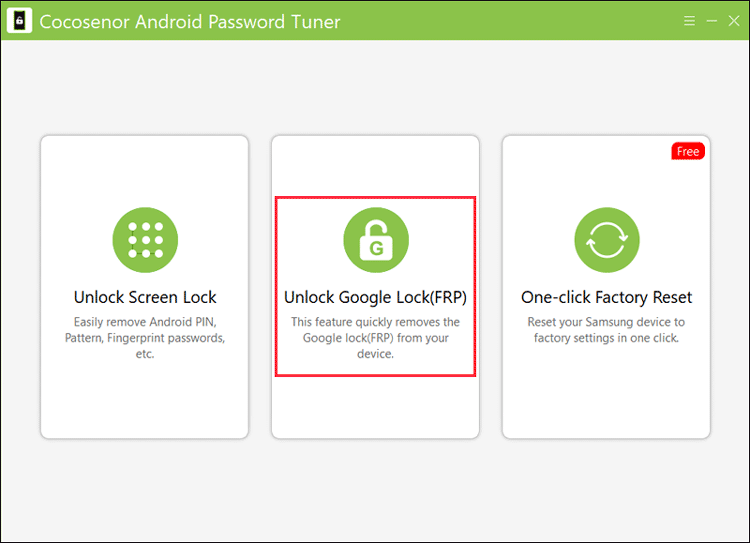The height and width of the screenshot is (543, 750).
Task: Select the Unlock Screen Lock heading
Action: (145, 297)
